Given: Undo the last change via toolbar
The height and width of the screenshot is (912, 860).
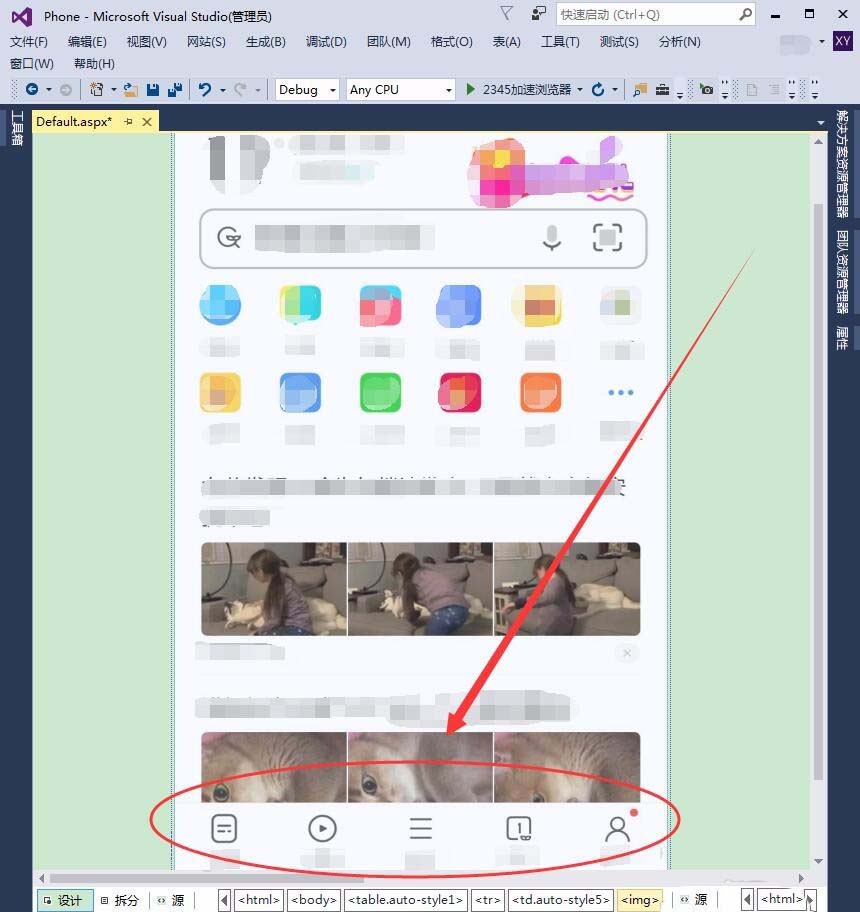Looking at the screenshot, I should [204, 89].
